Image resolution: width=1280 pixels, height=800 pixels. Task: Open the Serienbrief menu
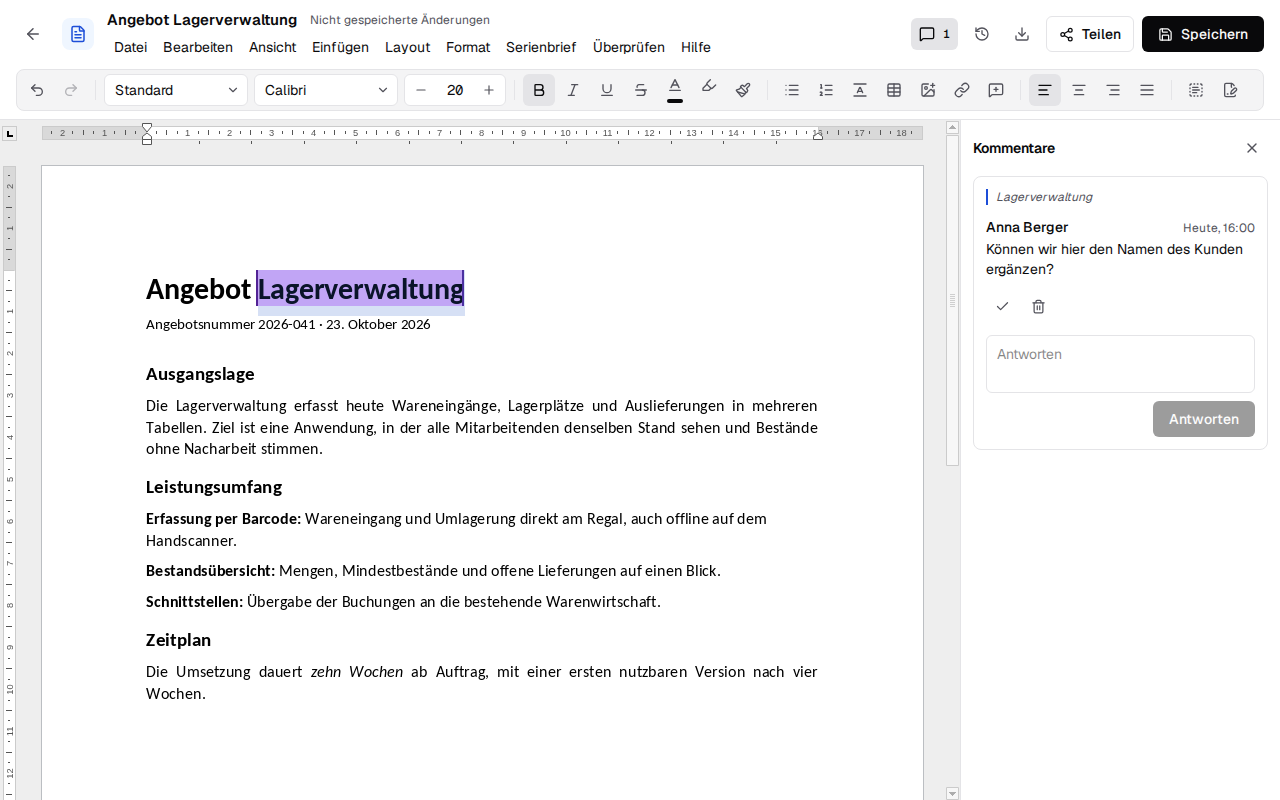541,47
